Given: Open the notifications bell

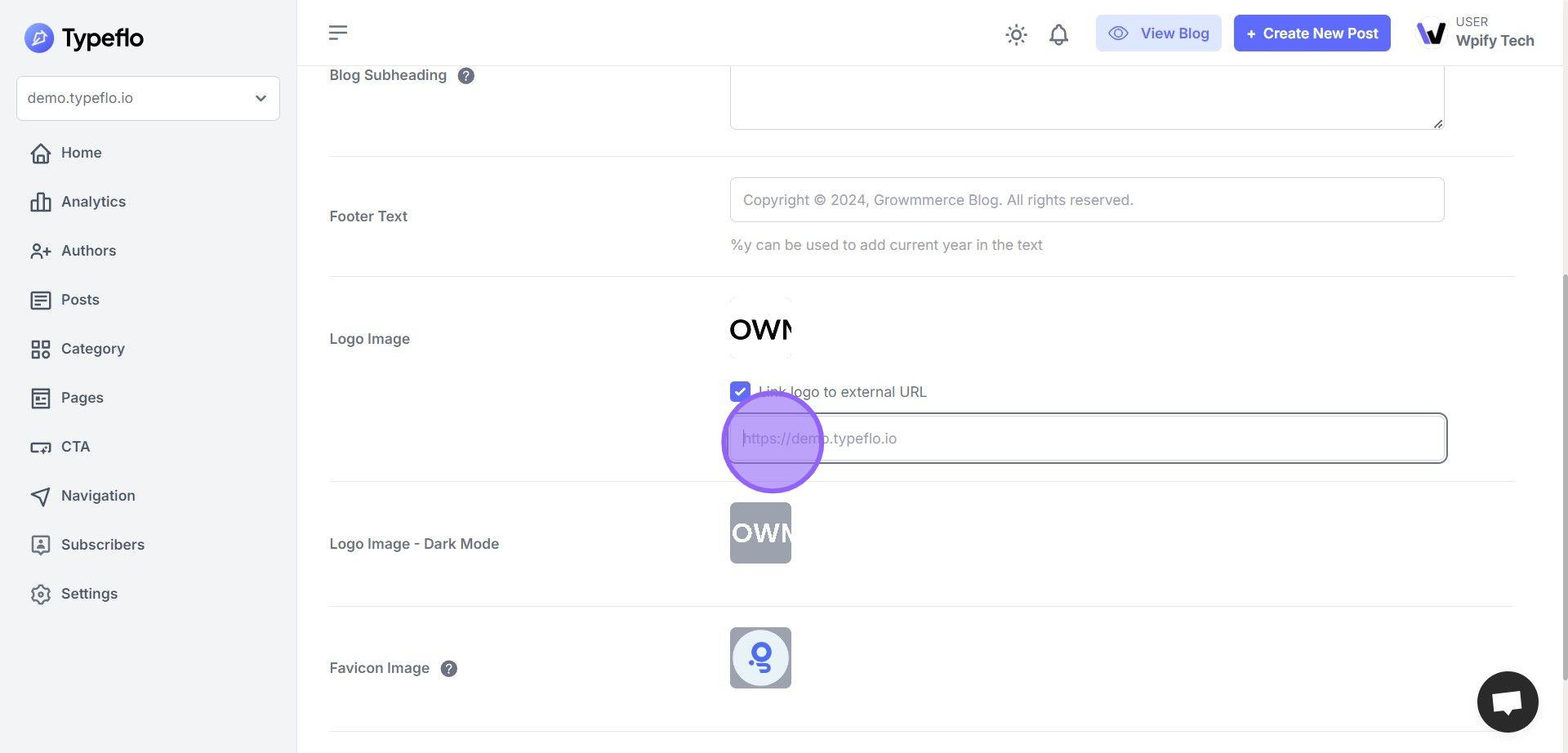Looking at the screenshot, I should [x=1058, y=34].
